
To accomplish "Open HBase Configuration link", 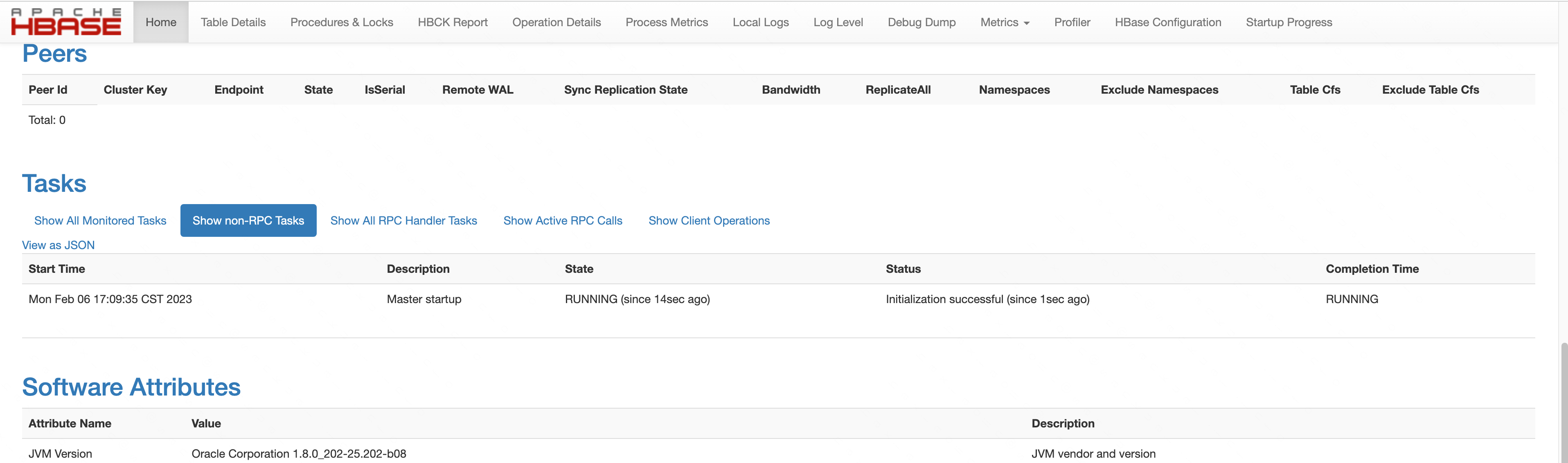I will pos(1167,22).
